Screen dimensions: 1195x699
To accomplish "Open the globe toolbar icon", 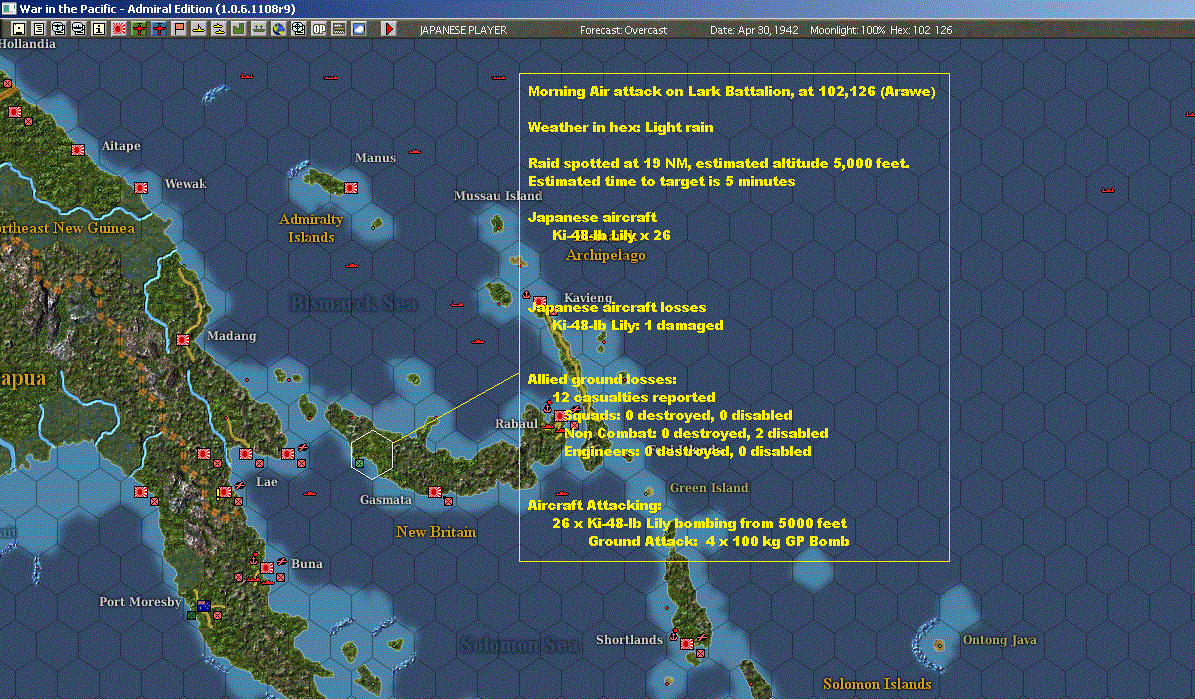I will point(279,29).
